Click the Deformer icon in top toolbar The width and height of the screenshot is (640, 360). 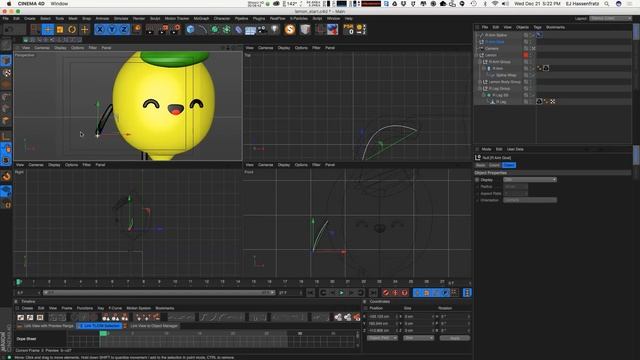click(x=239, y=29)
